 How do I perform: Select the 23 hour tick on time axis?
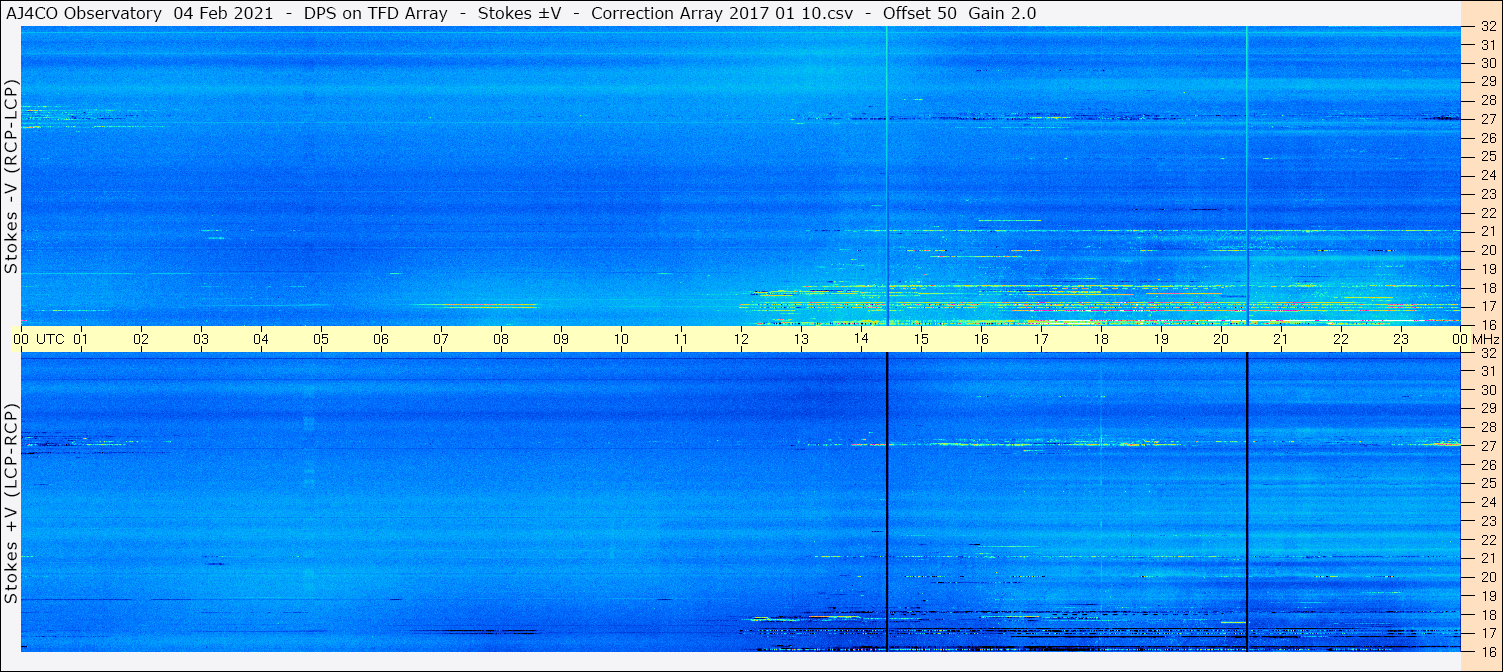(x=1401, y=339)
